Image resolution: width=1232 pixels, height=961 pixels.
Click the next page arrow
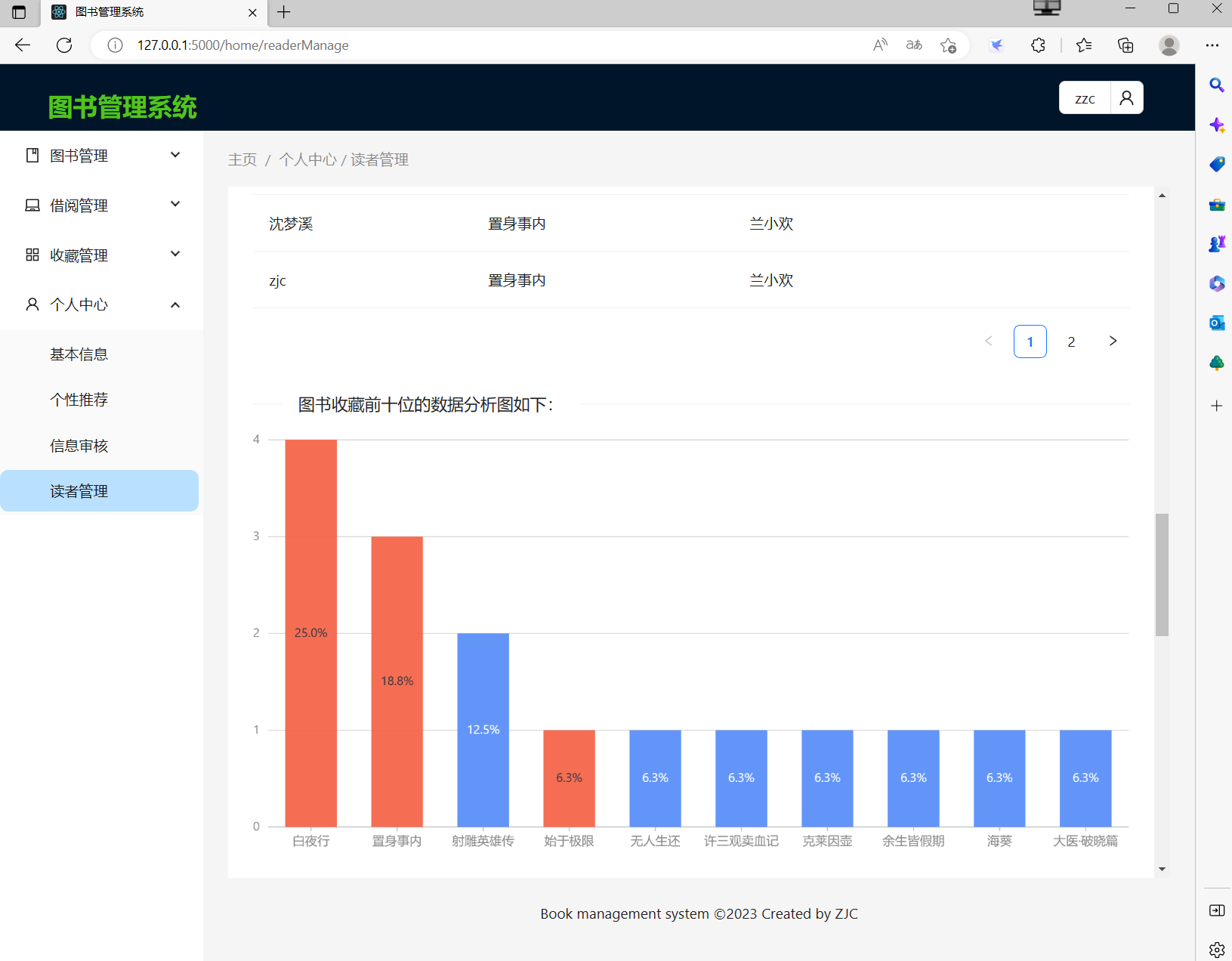click(1113, 341)
